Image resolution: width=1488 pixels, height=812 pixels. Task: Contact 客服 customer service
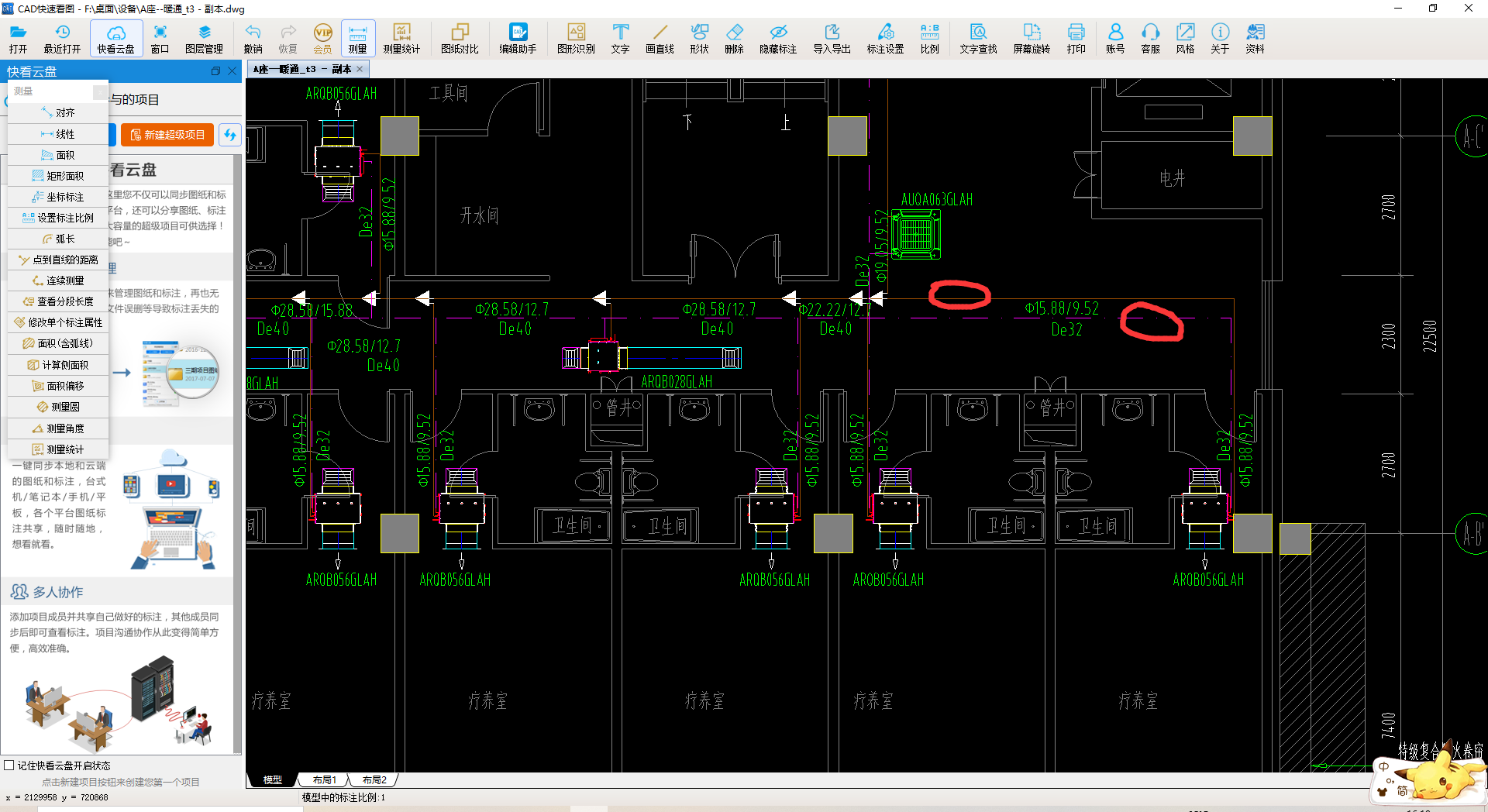(x=1150, y=39)
